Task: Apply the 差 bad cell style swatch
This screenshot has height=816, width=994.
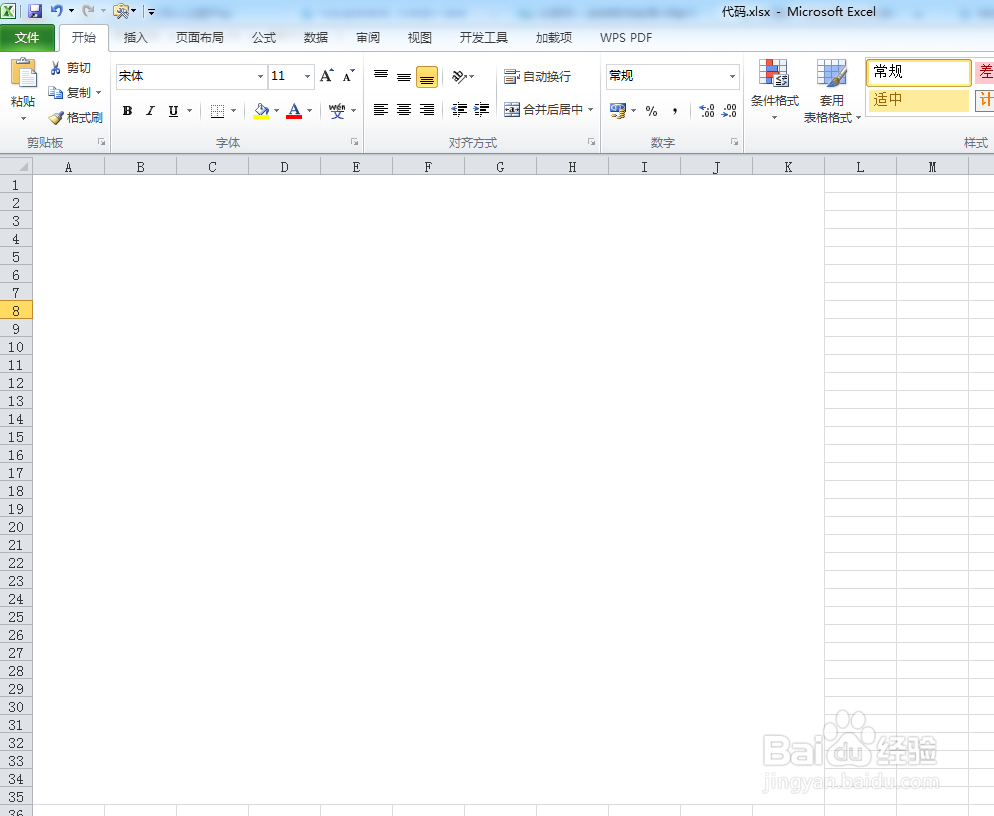Action: (x=985, y=72)
